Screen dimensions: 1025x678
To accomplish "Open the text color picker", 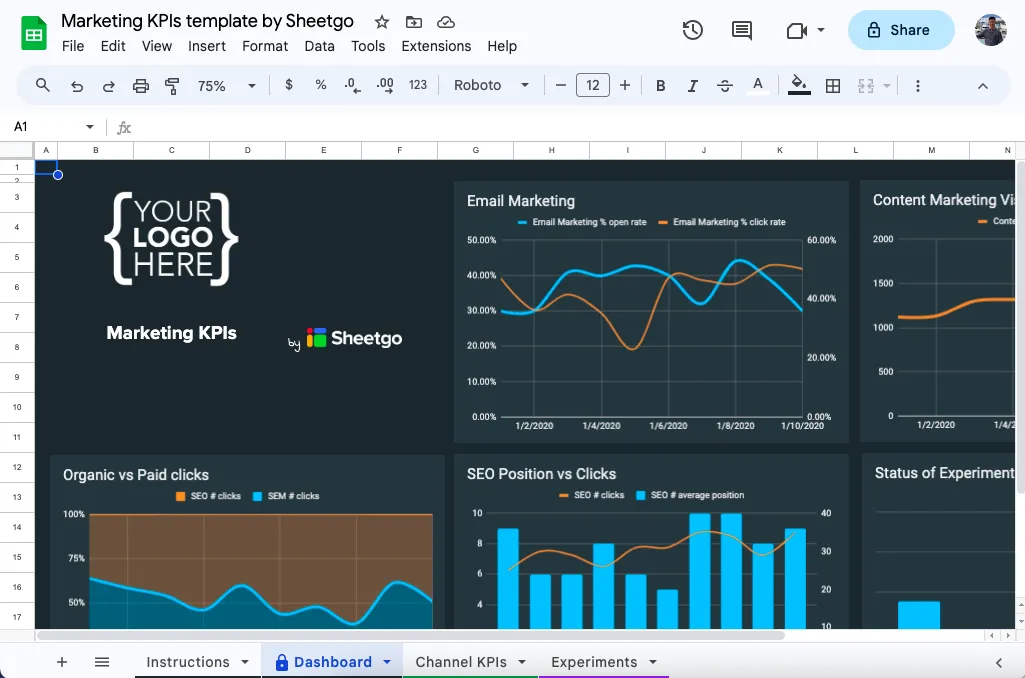I will tap(758, 86).
